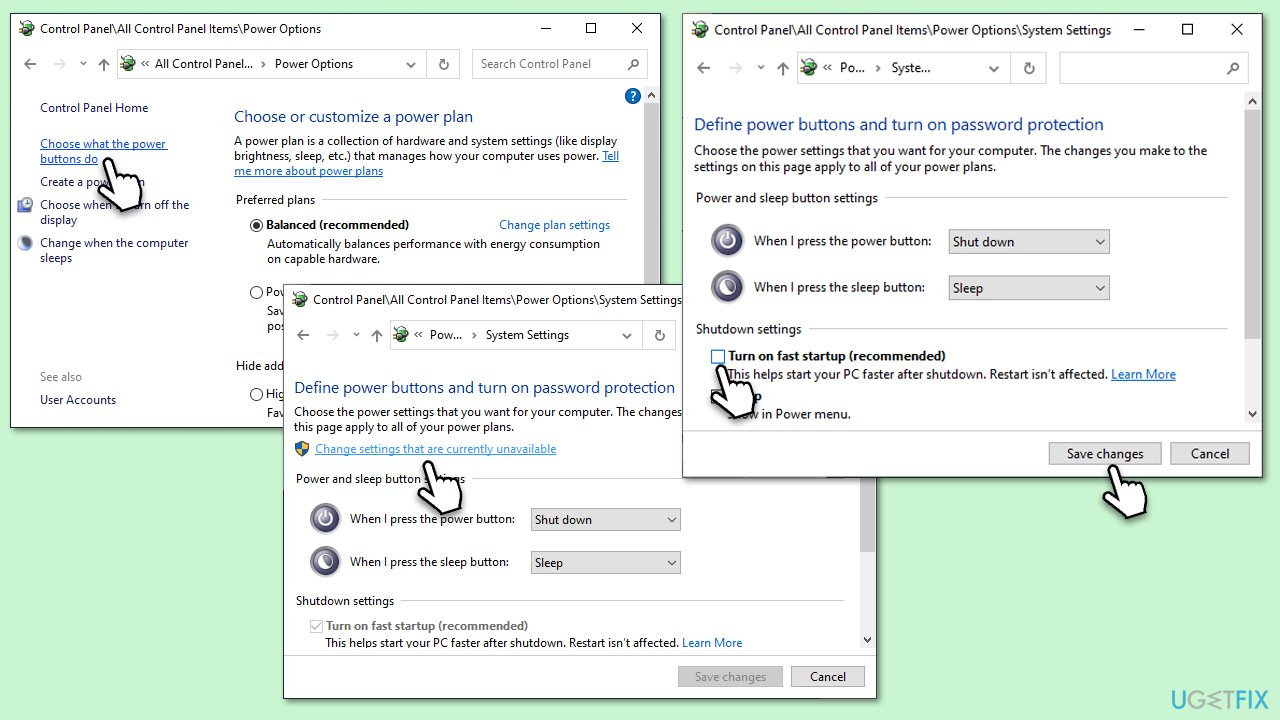The image size is (1280, 720).
Task: Click the back navigation arrow
Action: (29, 63)
